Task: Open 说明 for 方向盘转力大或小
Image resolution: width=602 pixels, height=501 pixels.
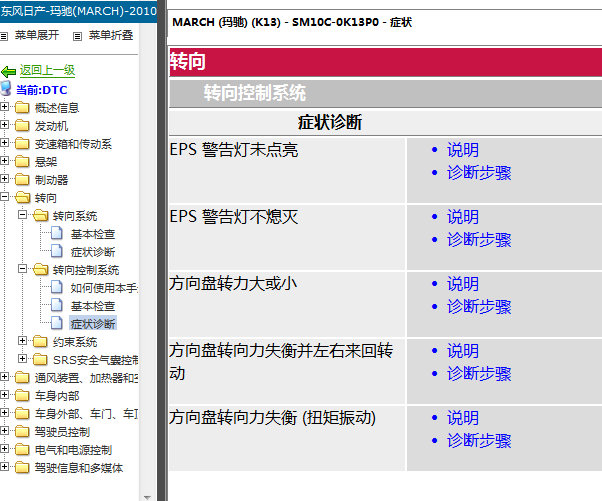Action: point(463,284)
